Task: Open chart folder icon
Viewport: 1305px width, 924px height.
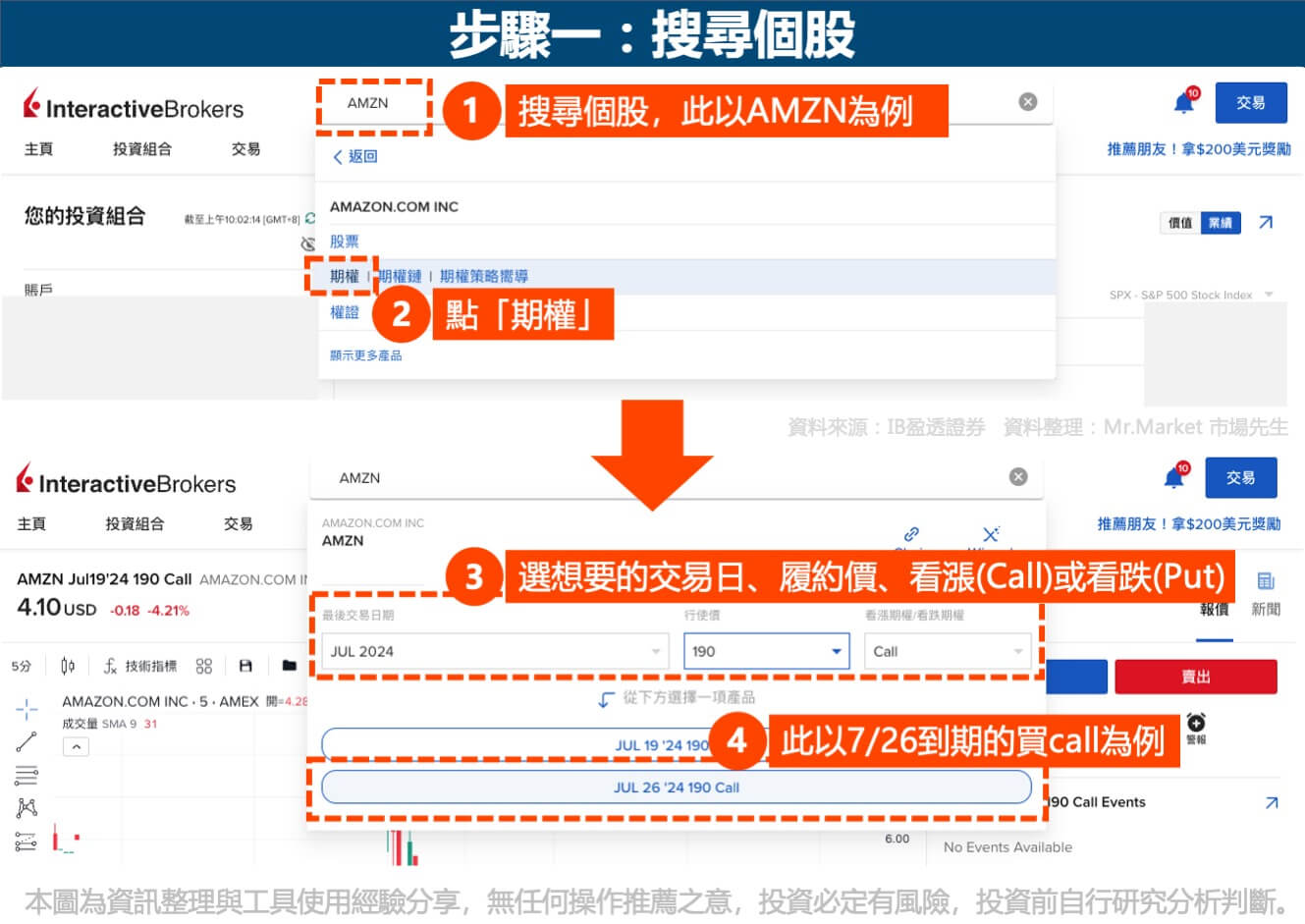Action: pyautogui.click(x=289, y=666)
